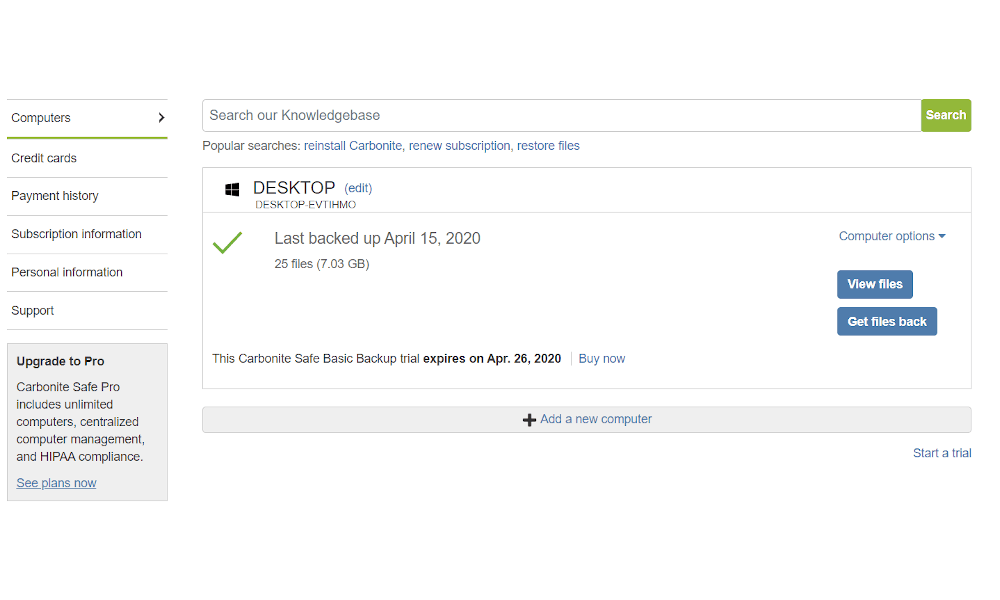Open the Credit cards section
The height and width of the screenshot is (600, 1000).
pyautogui.click(x=87, y=158)
